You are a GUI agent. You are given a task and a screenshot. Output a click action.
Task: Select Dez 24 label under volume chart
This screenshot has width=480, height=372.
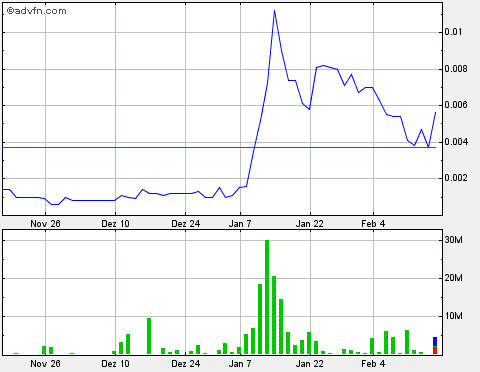point(186,364)
